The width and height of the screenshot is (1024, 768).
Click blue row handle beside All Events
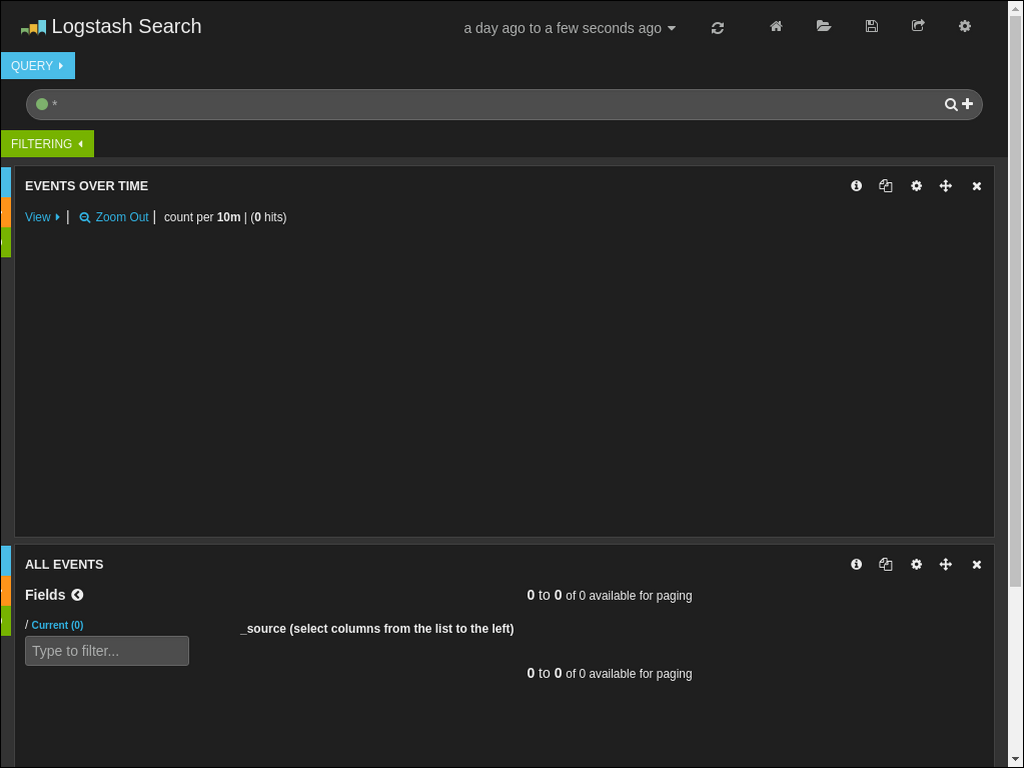click(x=6, y=561)
